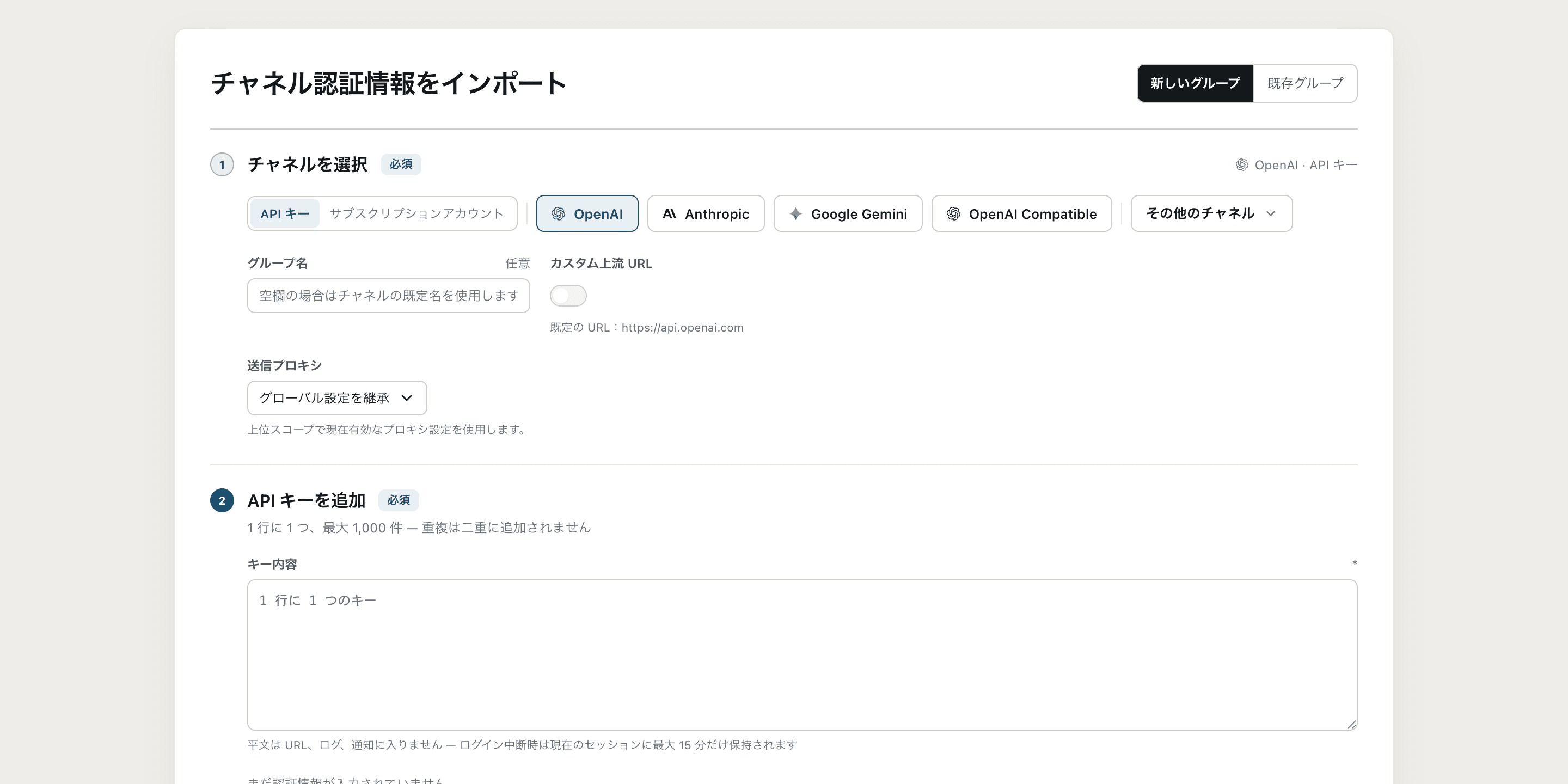Click the 必須 badge next to API キーを追加

pyautogui.click(x=399, y=500)
